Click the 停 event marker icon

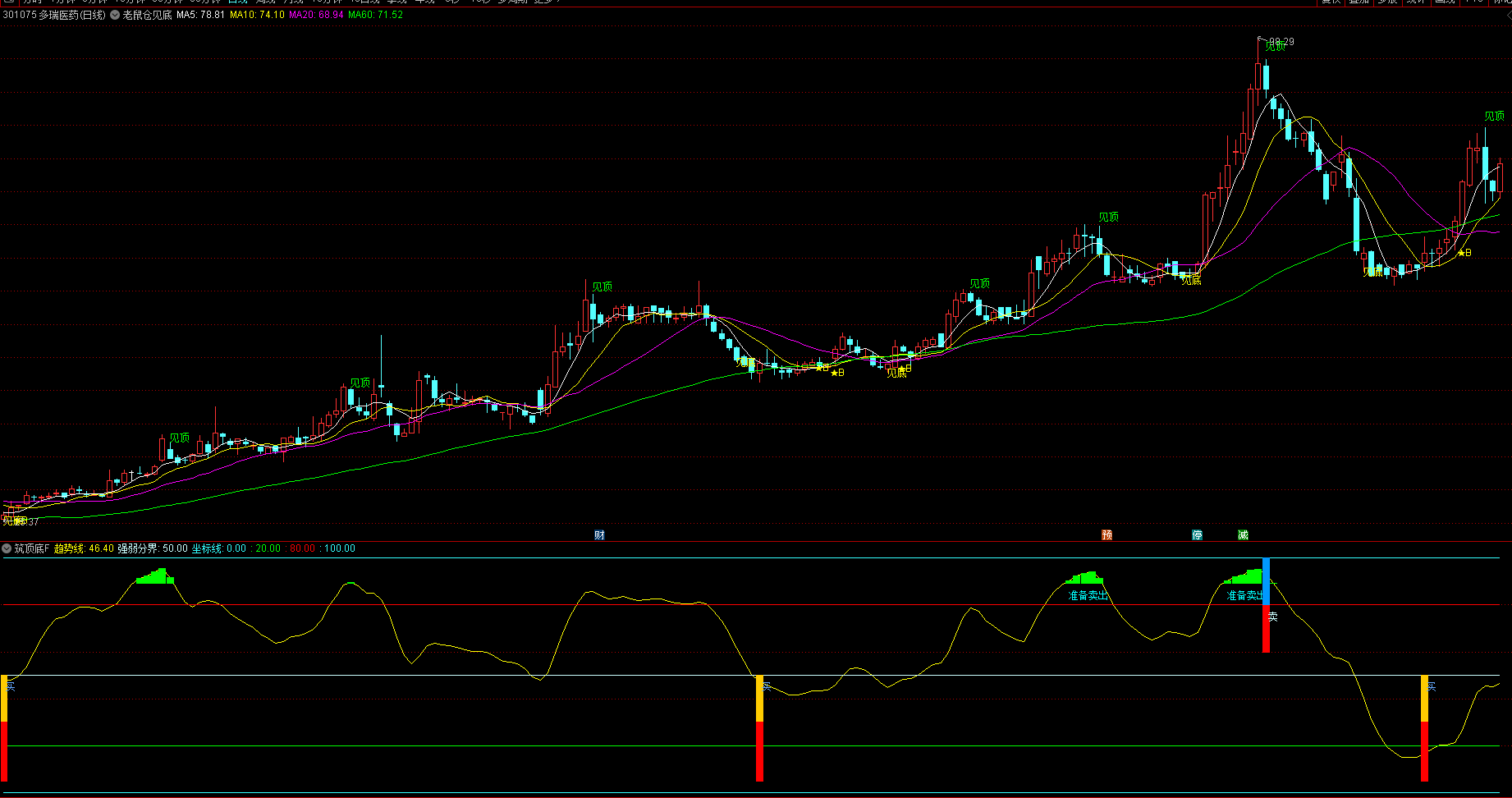1197,535
